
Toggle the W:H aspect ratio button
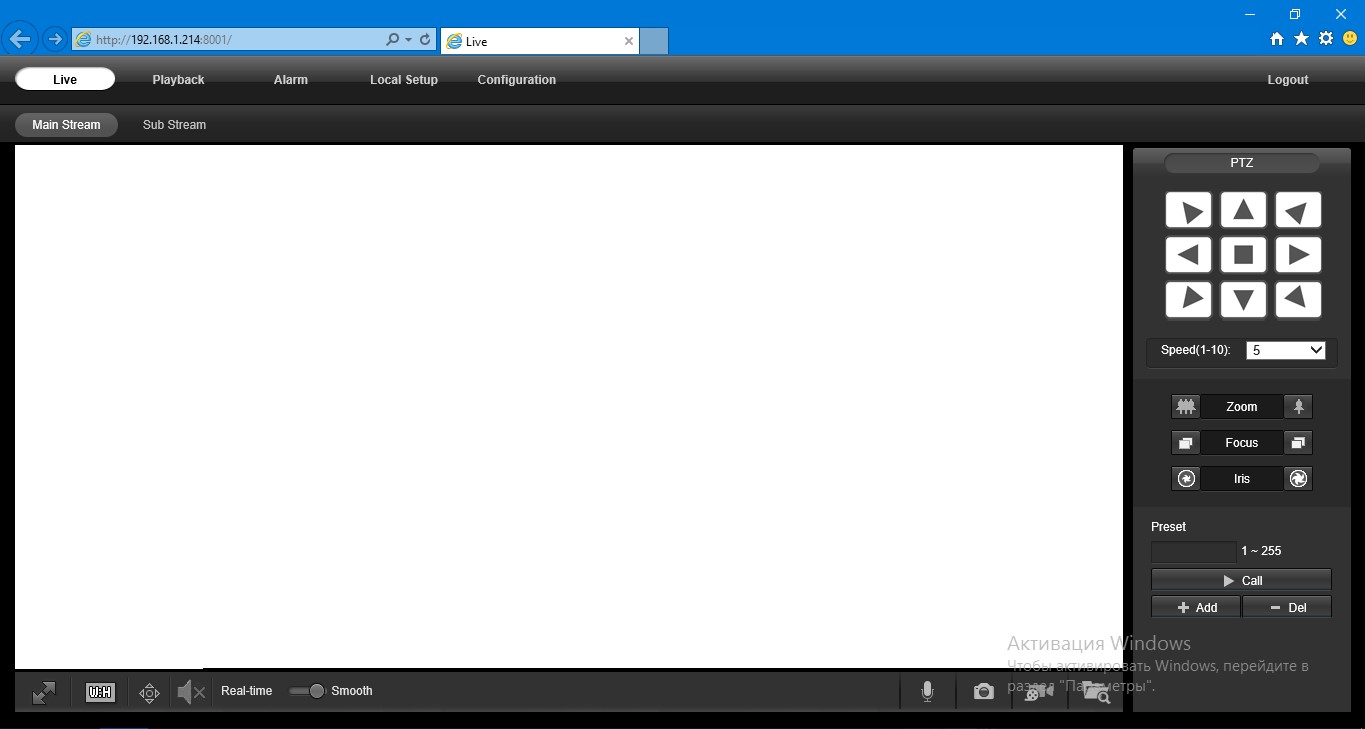pyautogui.click(x=100, y=692)
